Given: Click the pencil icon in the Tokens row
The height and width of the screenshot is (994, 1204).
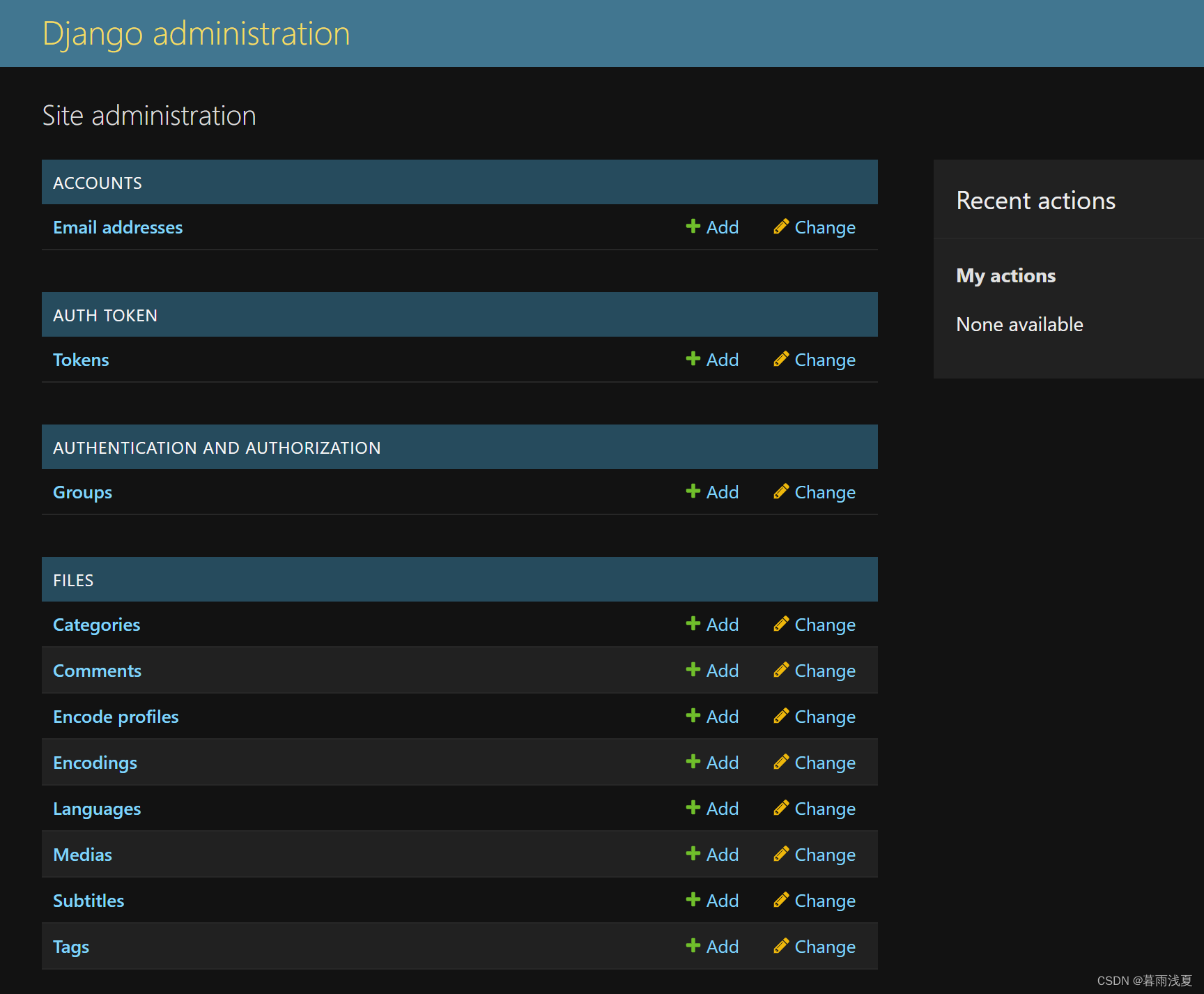Looking at the screenshot, I should tap(781, 359).
